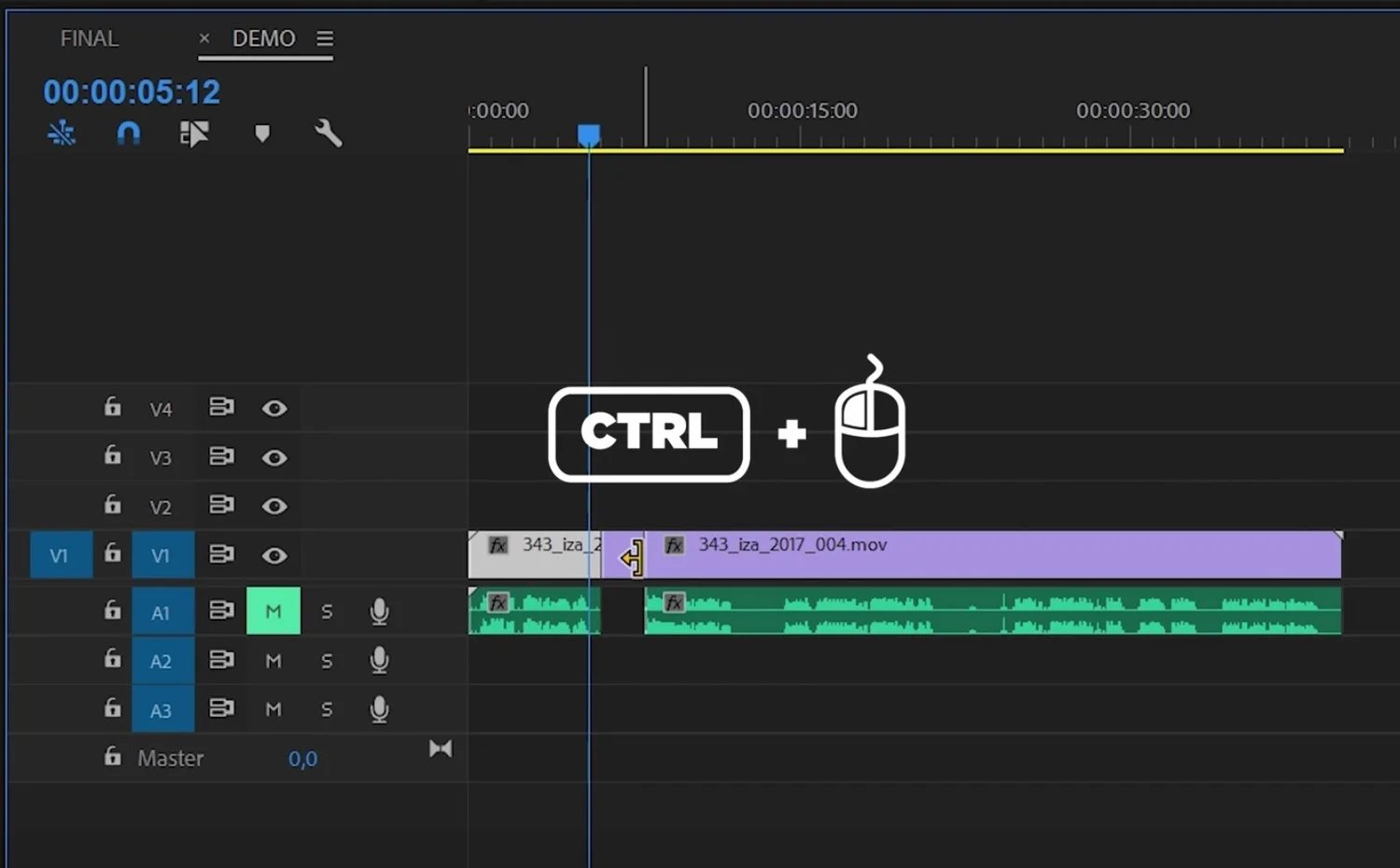This screenshot has height=868, width=1400.
Task: Click the Master volume value 0,0
Action: coord(302,758)
